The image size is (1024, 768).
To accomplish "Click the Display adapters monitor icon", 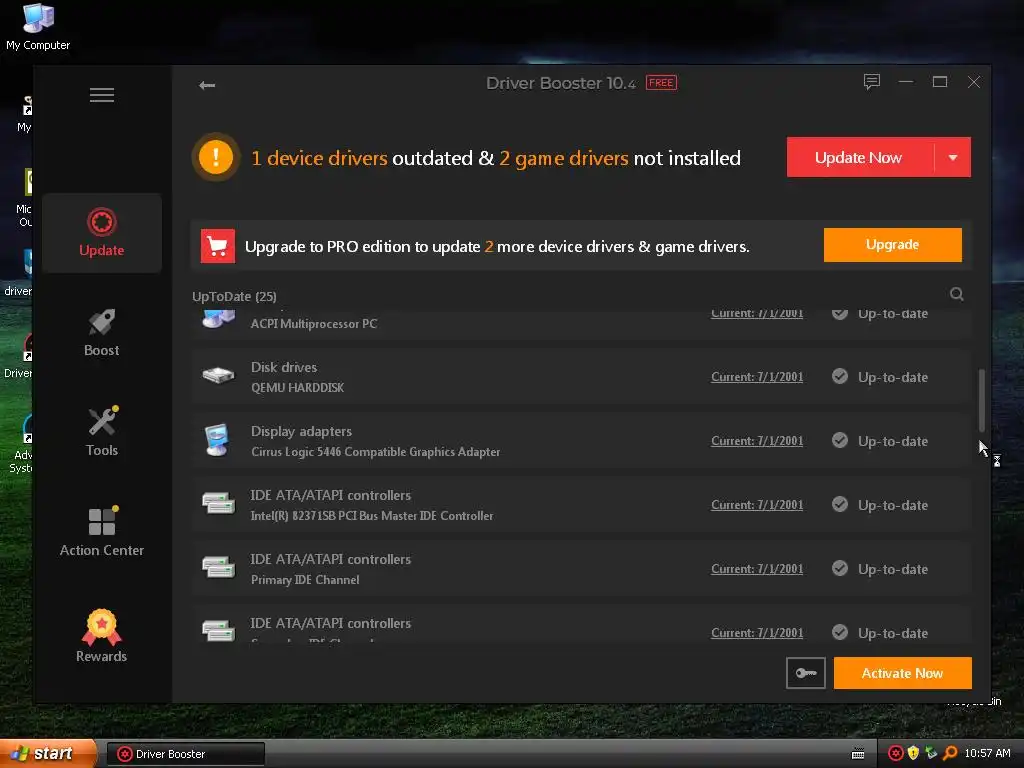I will click(x=217, y=440).
